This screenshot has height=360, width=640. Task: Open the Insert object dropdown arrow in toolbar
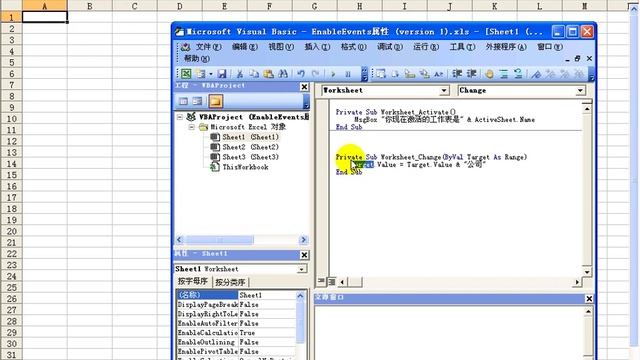(211, 74)
